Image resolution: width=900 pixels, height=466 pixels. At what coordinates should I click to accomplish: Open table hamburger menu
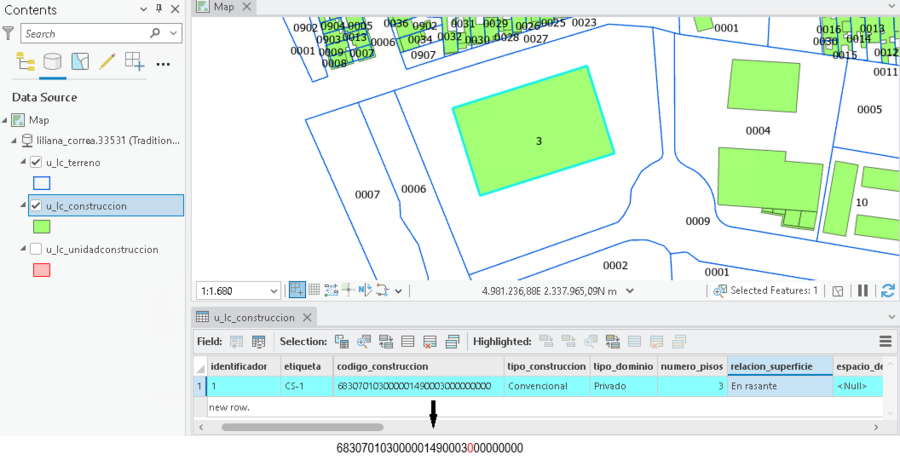[x=886, y=342]
